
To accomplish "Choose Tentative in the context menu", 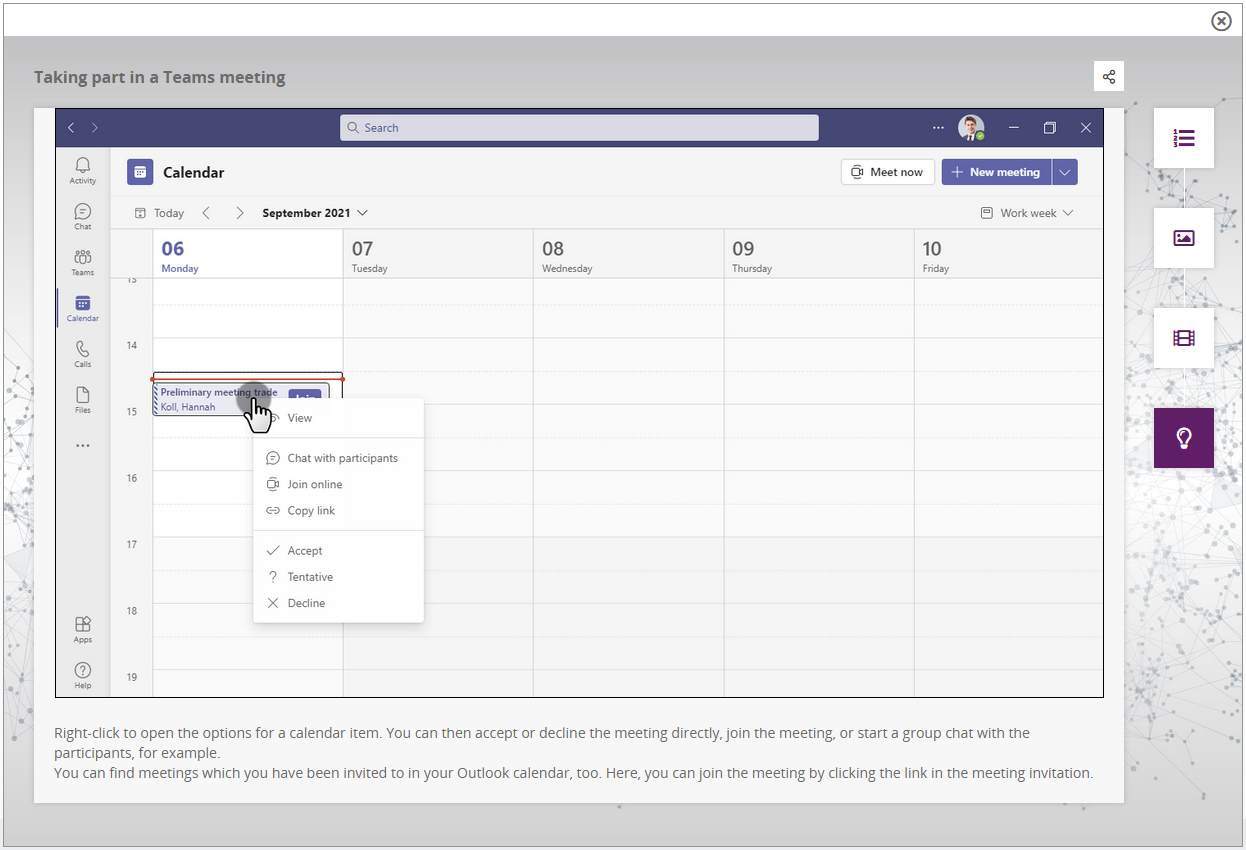I will [339, 577].
